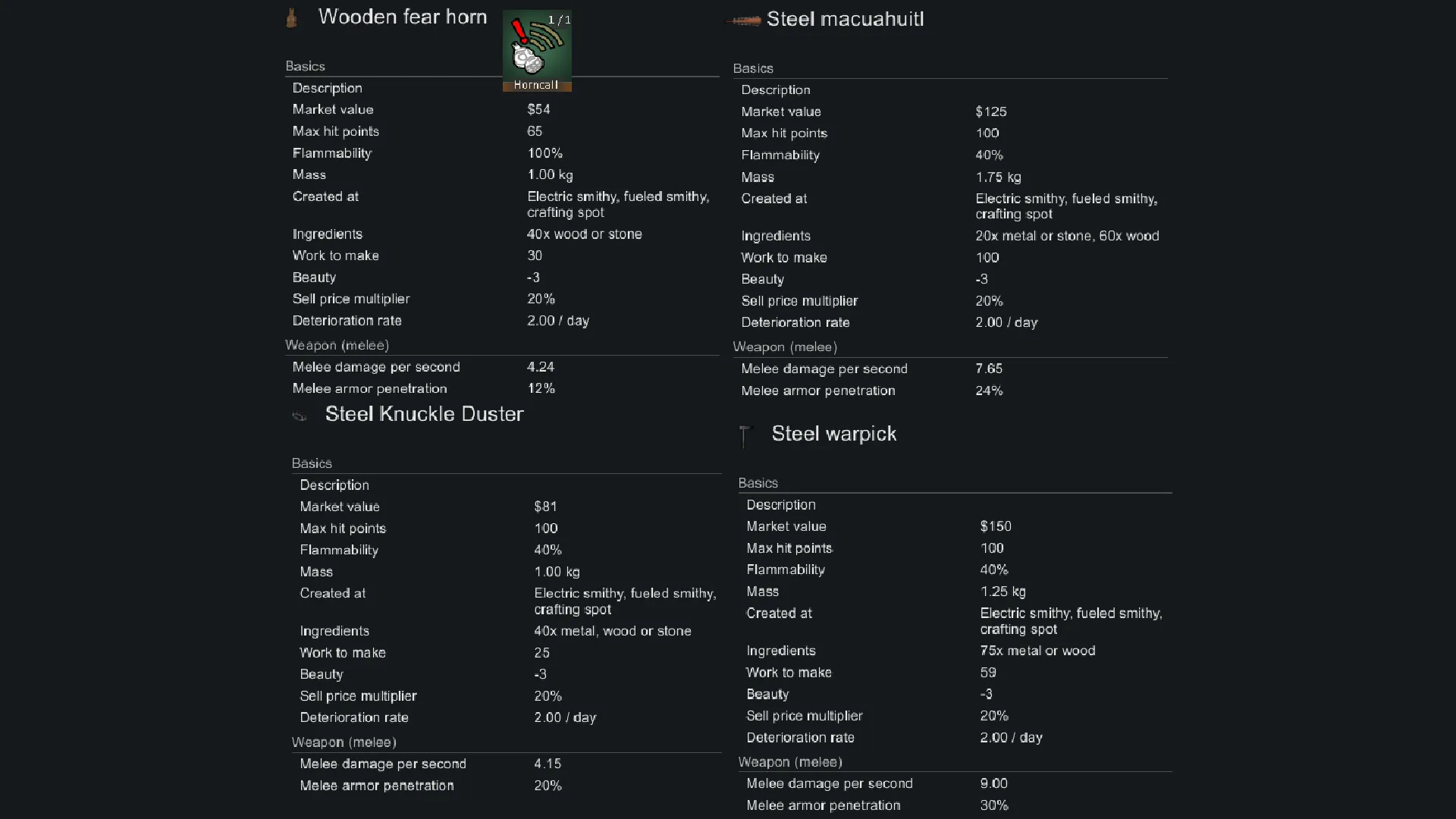Click the Steel macuahuitl weapon icon

click(744, 20)
